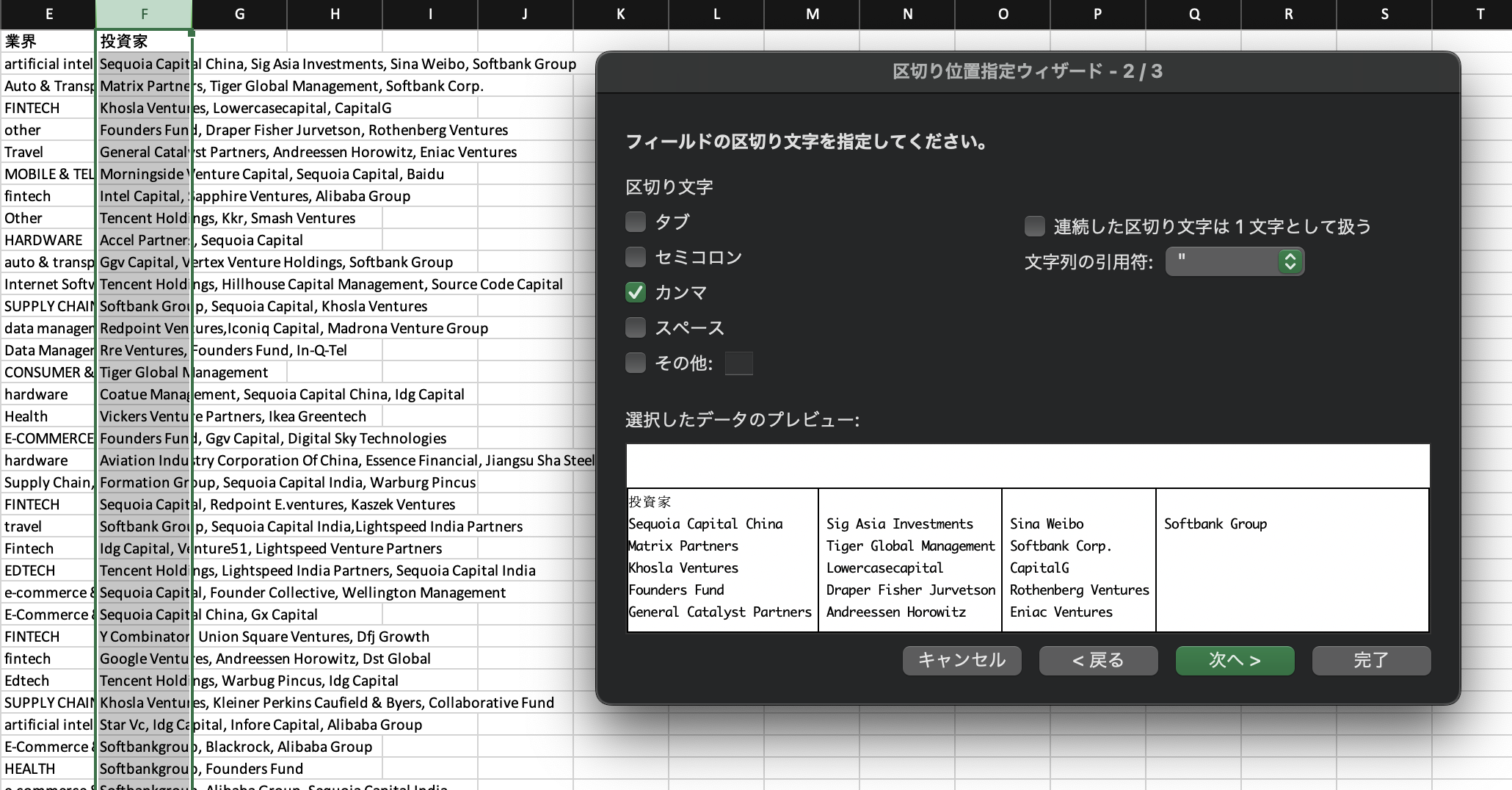Click the 次へ > button
This screenshot has height=790, width=1512.
click(1235, 660)
